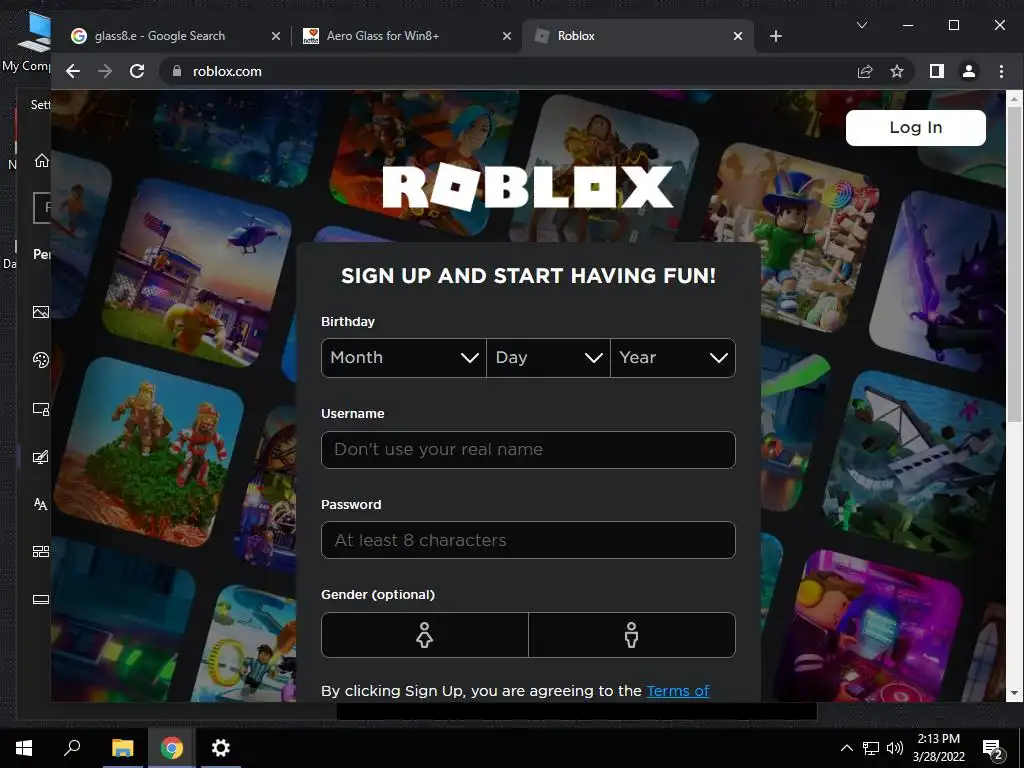Close the Aero Glass for Win8+ tab
Image resolution: width=1024 pixels, height=768 pixels.
(507, 36)
